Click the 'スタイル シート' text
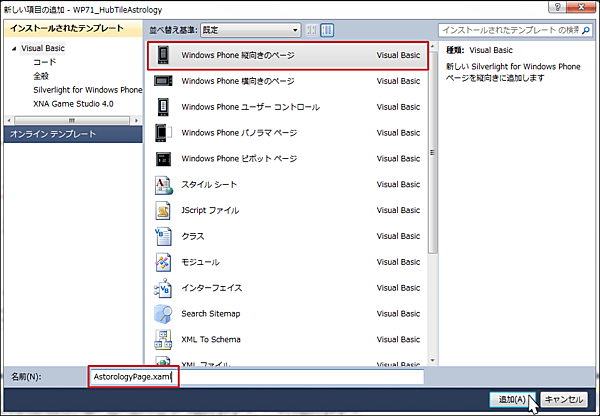This screenshot has width=600, height=416. click(209, 184)
